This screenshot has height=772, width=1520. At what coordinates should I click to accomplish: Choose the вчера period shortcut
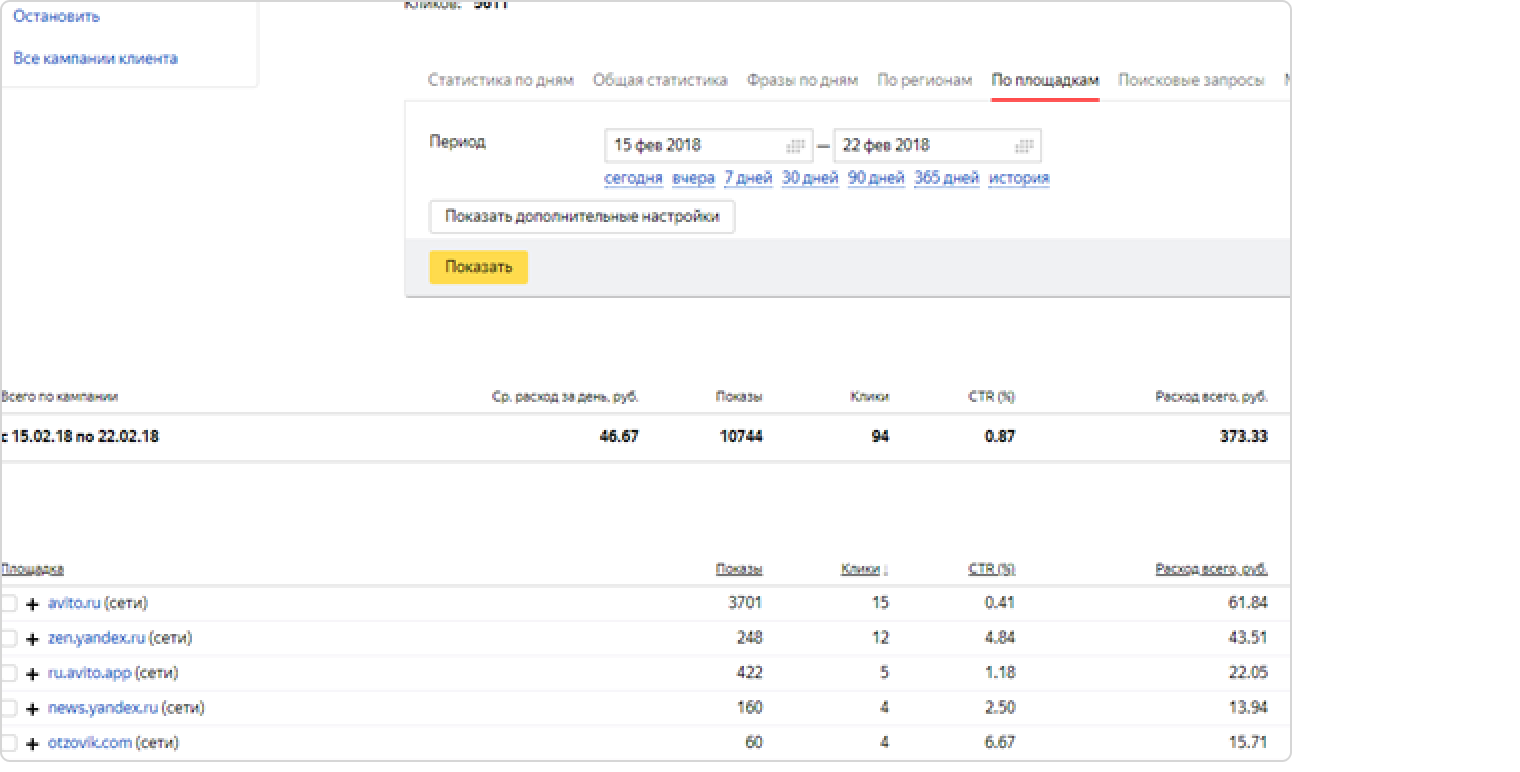(693, 178)
